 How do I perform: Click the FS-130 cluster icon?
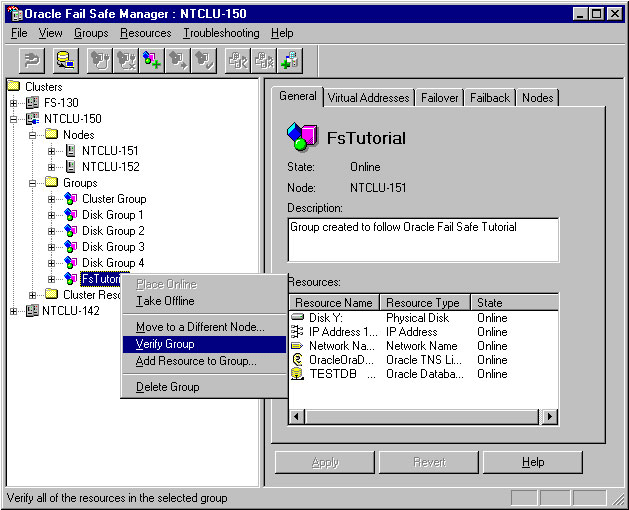[x=32, y=103]
